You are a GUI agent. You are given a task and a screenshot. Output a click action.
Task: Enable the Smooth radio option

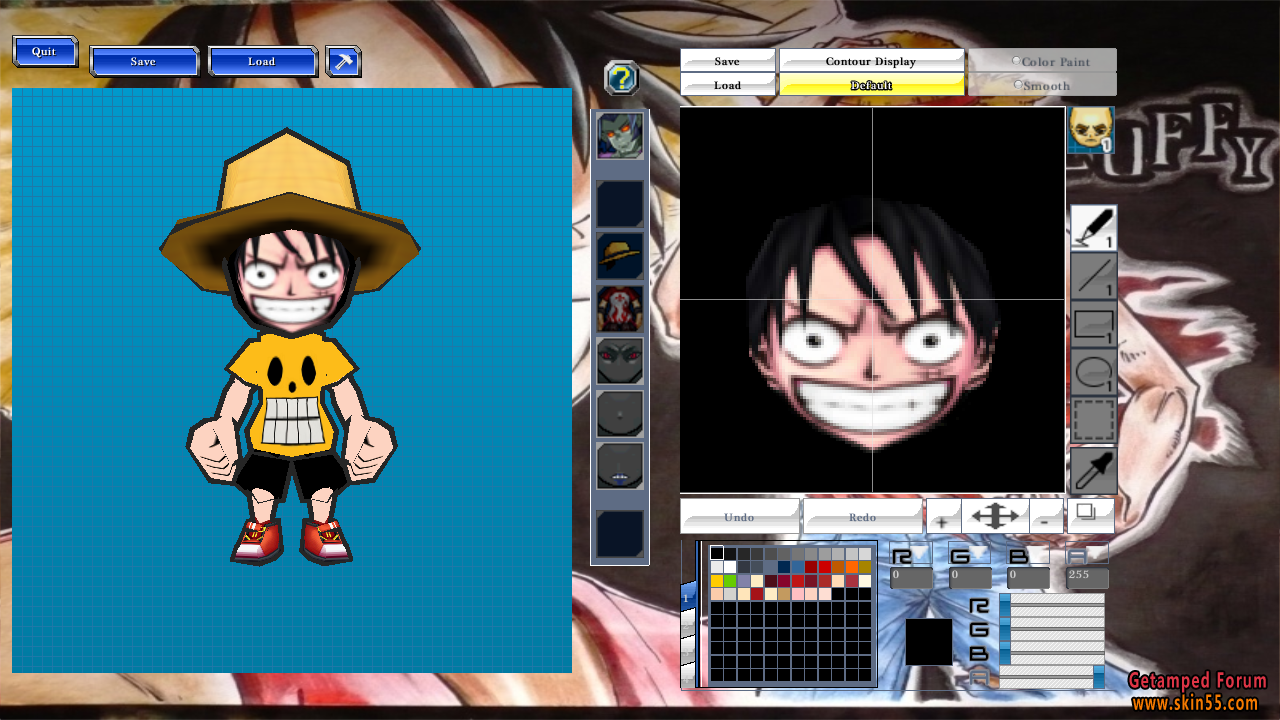pos(1018,85)
